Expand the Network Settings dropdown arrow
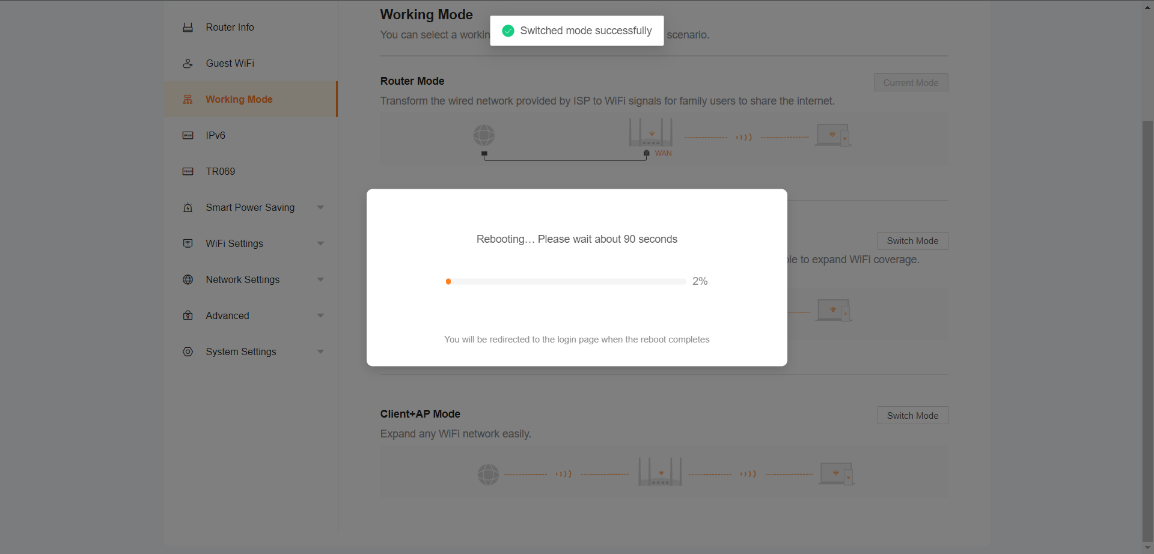This screenshot has width=1154, height=554. coord(320,280)
